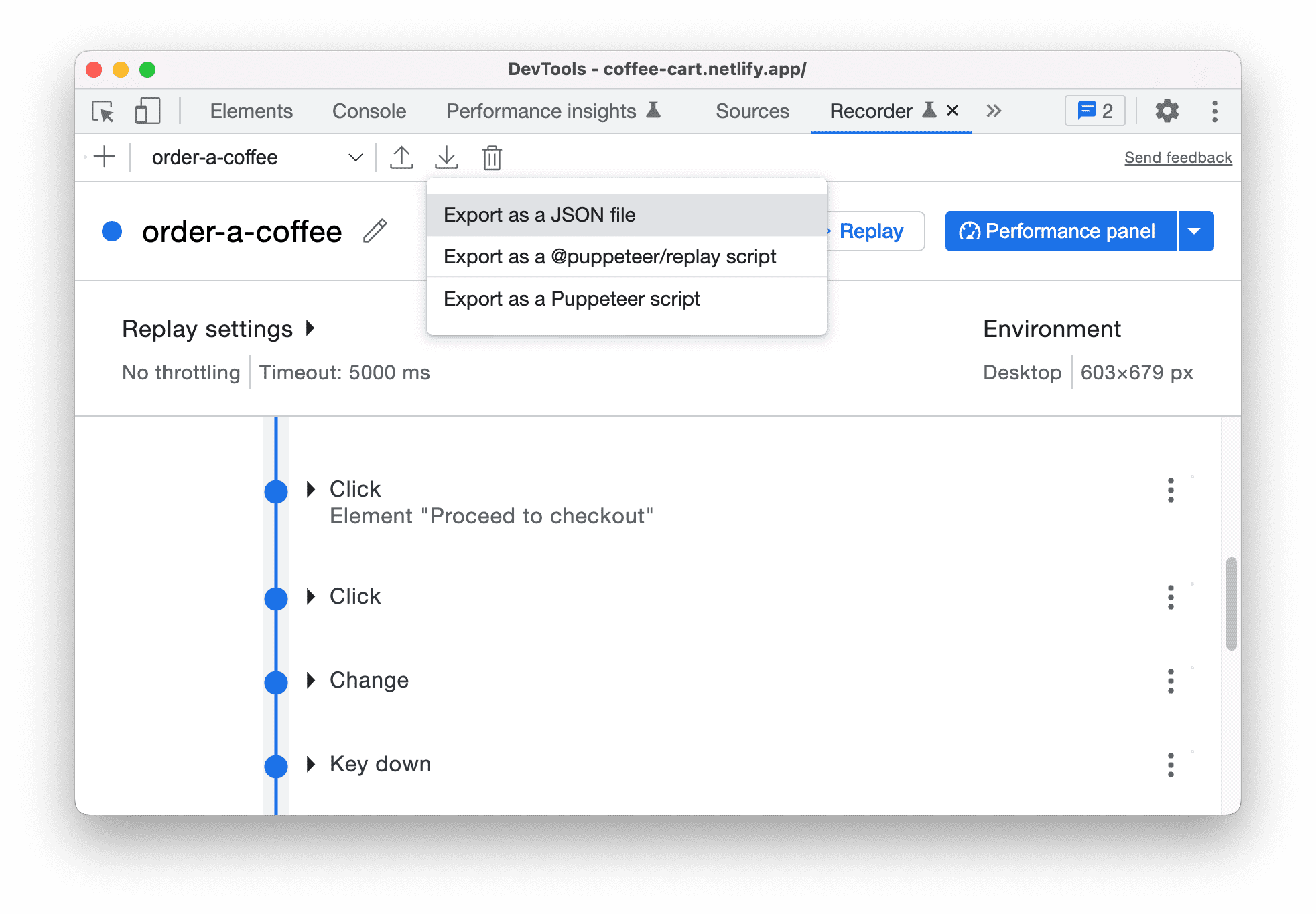This screenshot has height=914, width=1316.
Task: Click the Performance panel dropdown arrow
Action: 1196,230
